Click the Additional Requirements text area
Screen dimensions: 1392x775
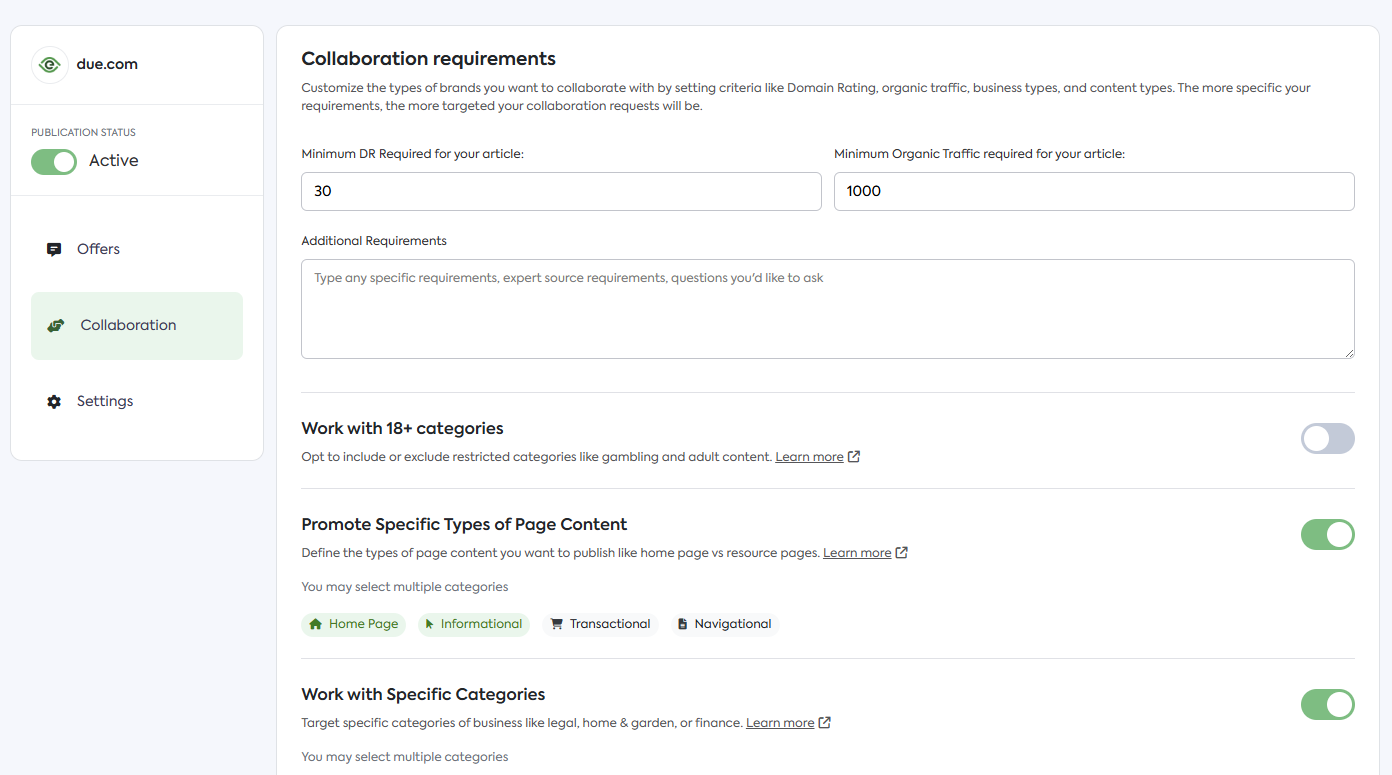pyautogui.click(x=827, y=309)
